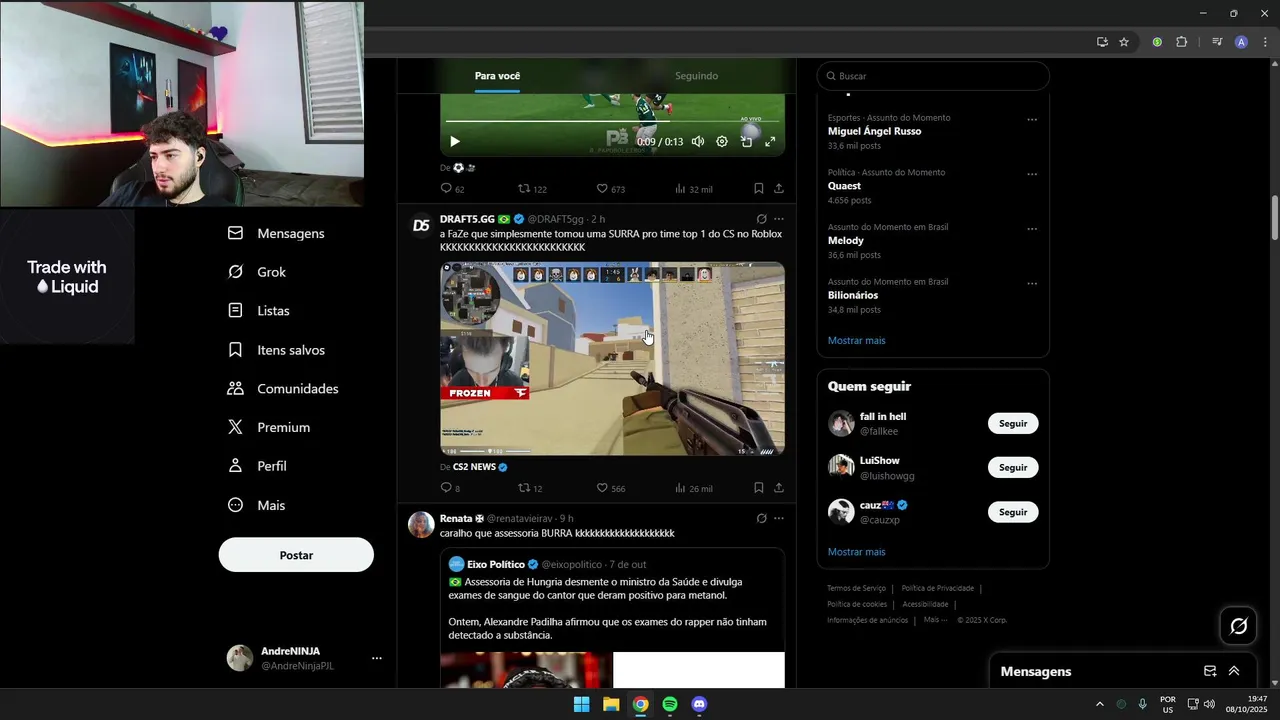Screen dimensions: 1280x720
Task: Open Listas in the sidebar
Action: coord(259,311)
